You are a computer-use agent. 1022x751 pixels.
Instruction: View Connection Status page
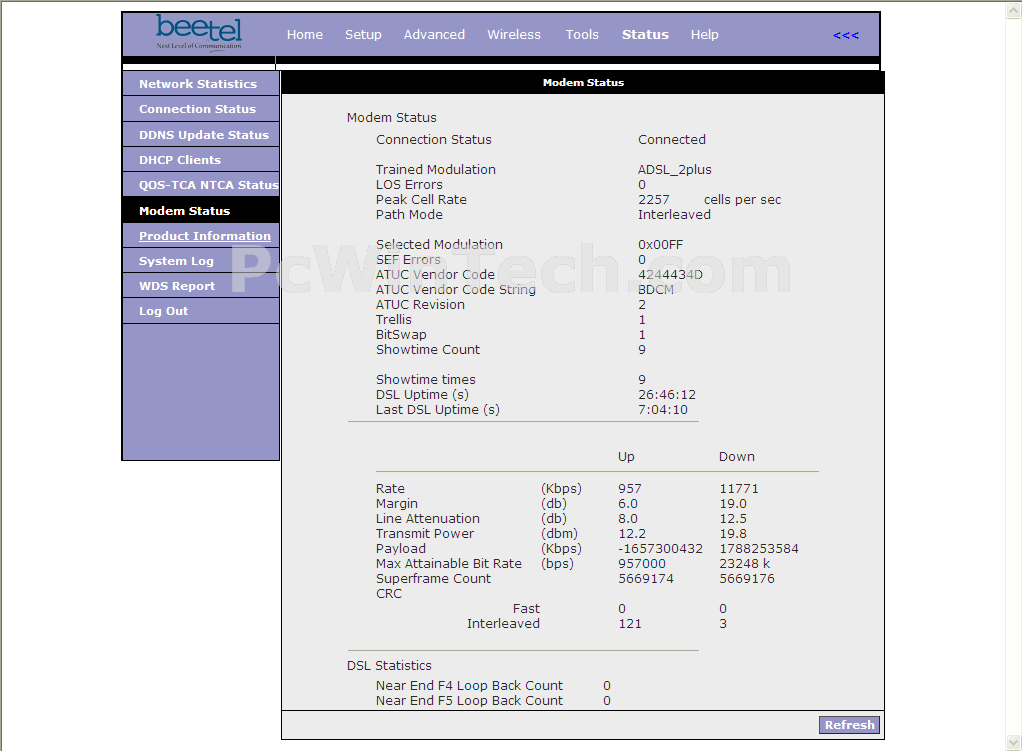[201, 109]
